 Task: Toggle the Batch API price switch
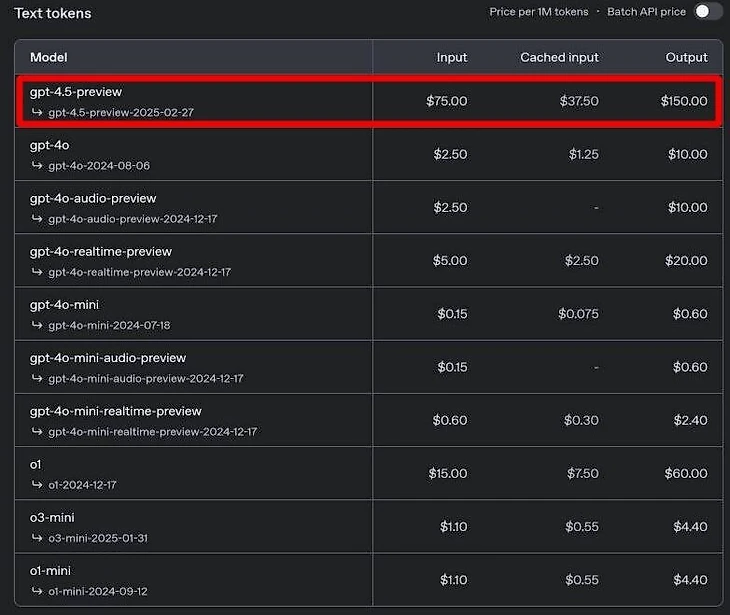(708, 12)
